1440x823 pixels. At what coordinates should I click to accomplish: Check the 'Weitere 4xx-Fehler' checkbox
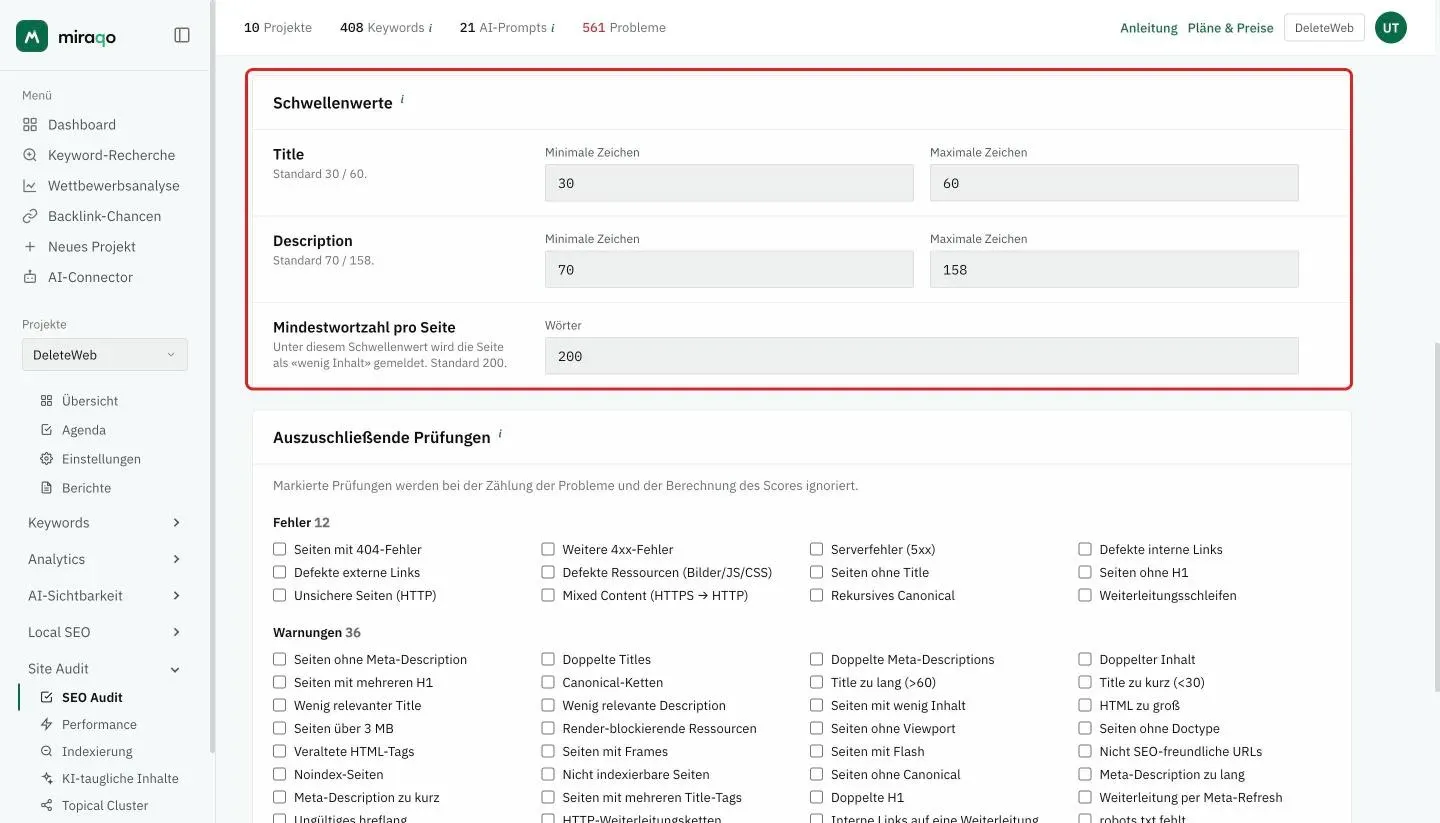point(548,549)
